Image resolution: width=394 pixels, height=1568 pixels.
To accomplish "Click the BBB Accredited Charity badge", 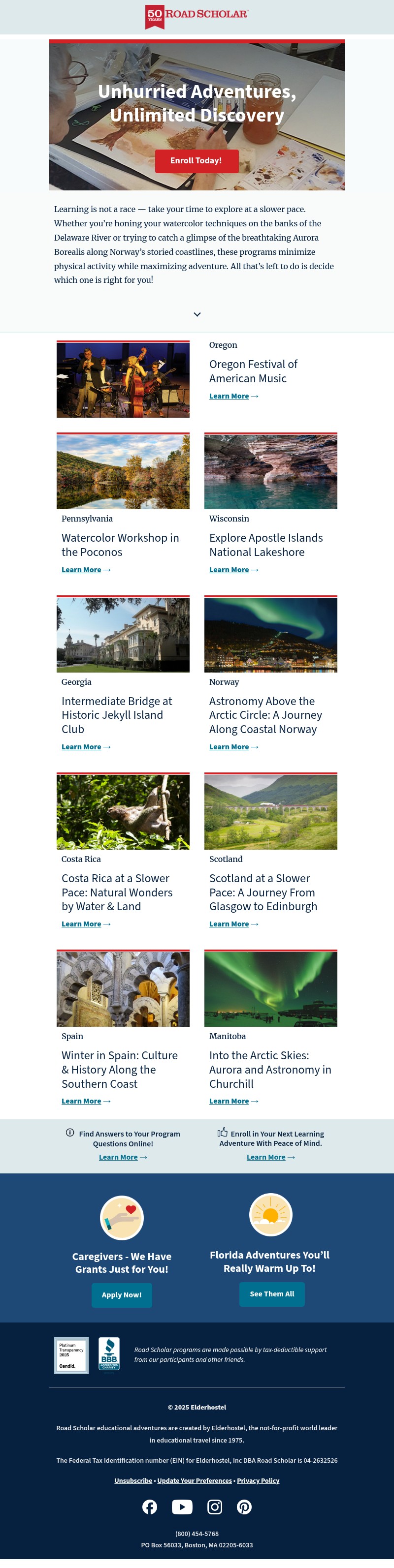I will 109,1354.
